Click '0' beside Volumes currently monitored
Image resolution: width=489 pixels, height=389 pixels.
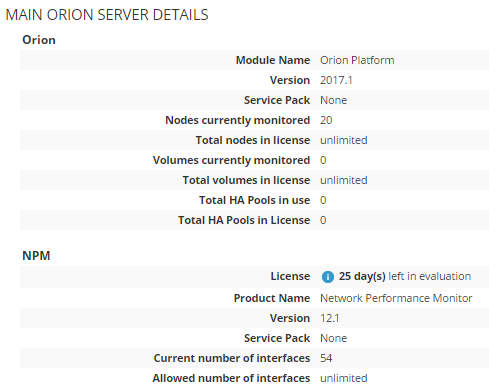pos(323,160)
